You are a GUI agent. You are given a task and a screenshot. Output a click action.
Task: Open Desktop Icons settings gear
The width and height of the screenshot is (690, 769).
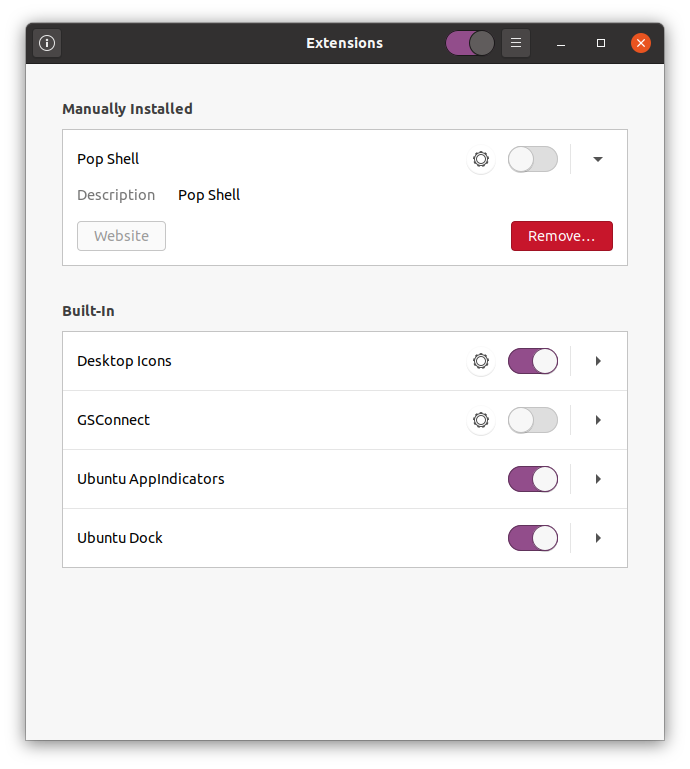[481, 361]
